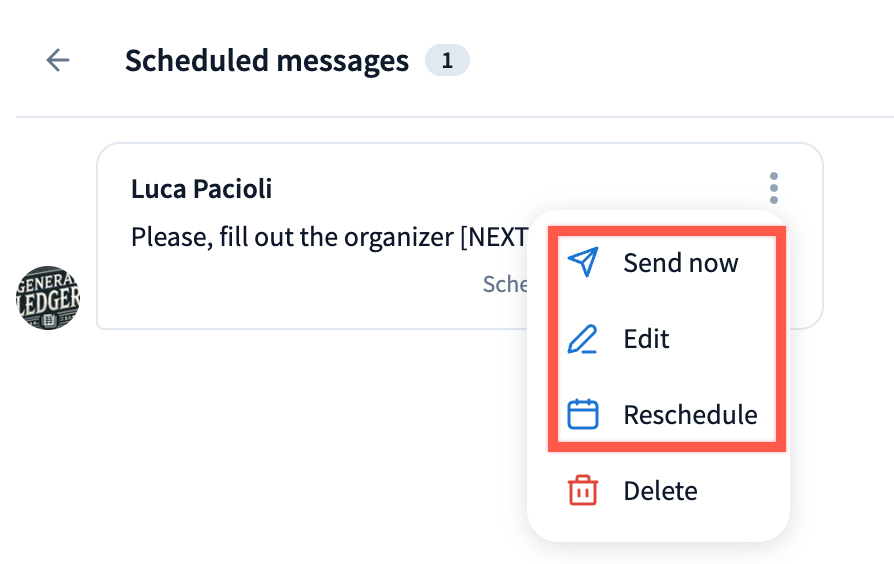Click the scheduled count badge showing 1

pos(447,61)
